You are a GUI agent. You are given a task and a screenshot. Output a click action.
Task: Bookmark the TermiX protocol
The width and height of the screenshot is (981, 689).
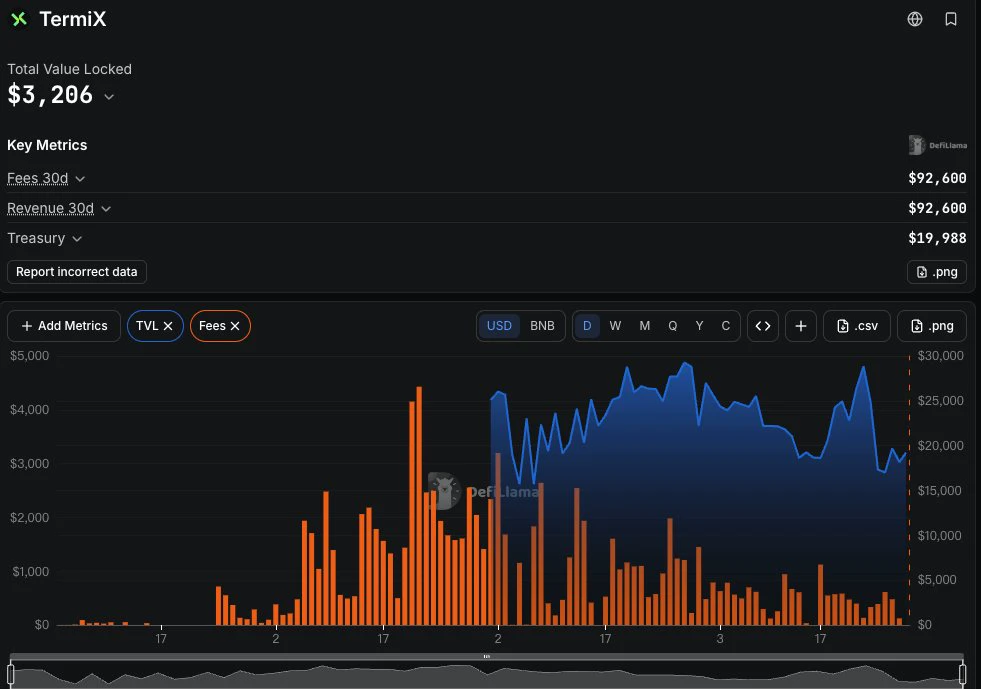pyautogui.click(x=950, y=19)
